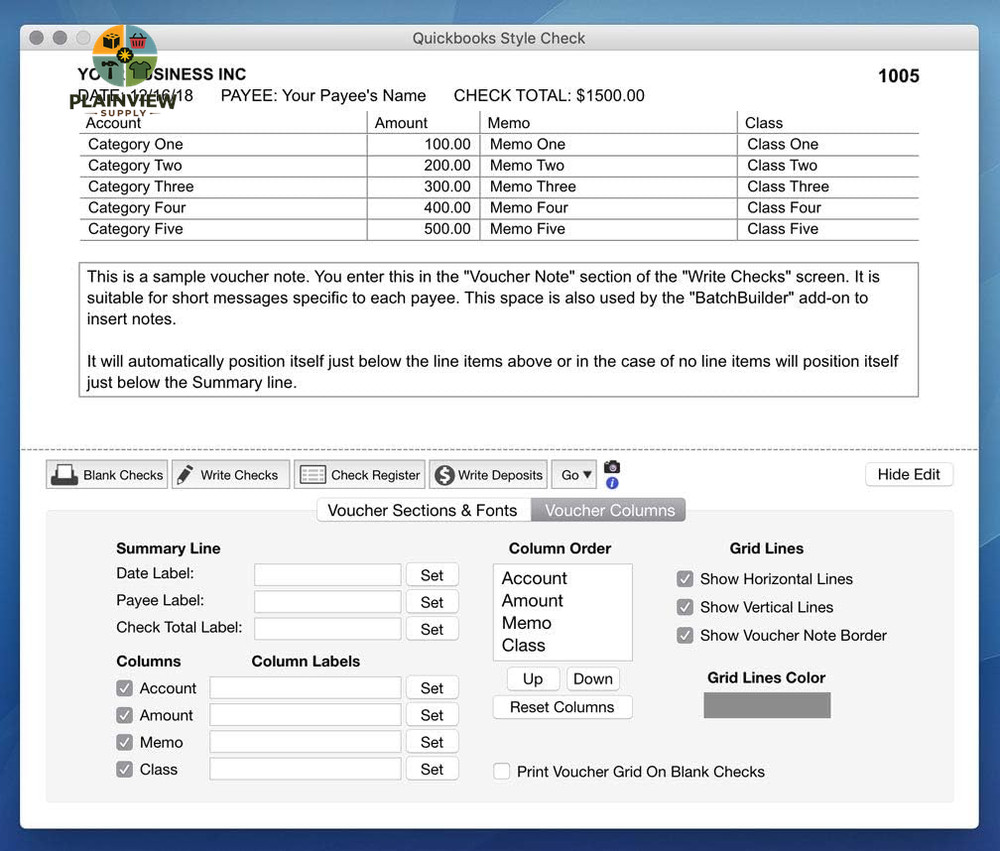Toggle the Class column checkbox
This screenshot has height=851, width=1000.
pos(125,769)
